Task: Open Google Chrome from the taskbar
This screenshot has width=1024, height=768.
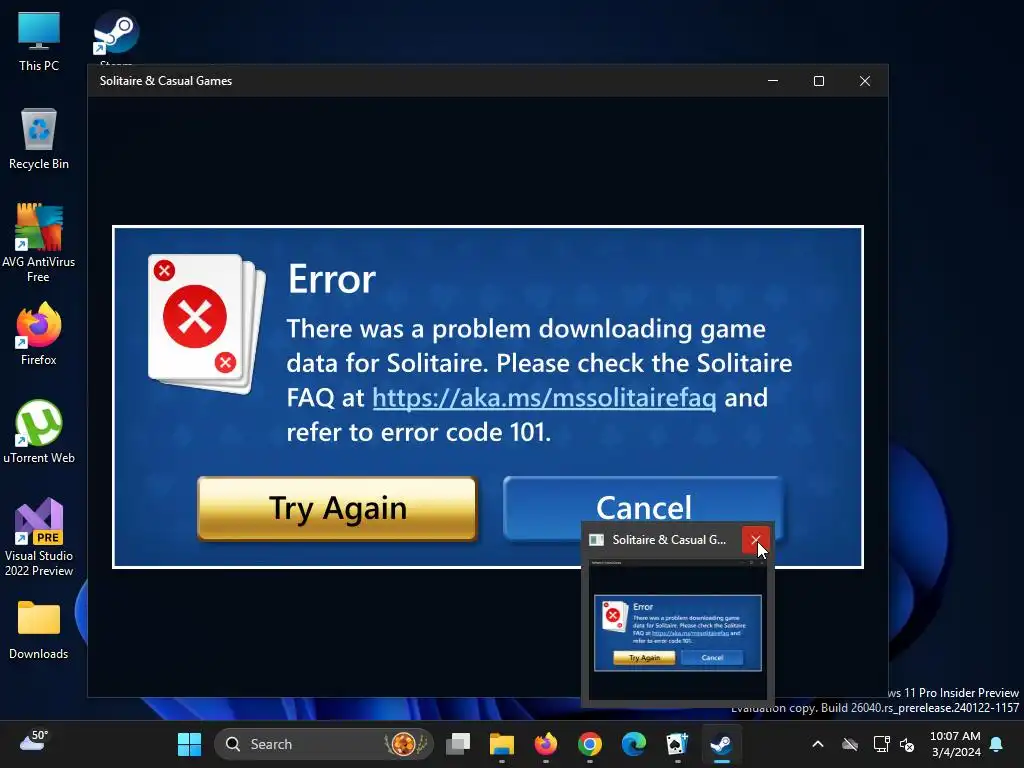Action: (x=590, y=744)
